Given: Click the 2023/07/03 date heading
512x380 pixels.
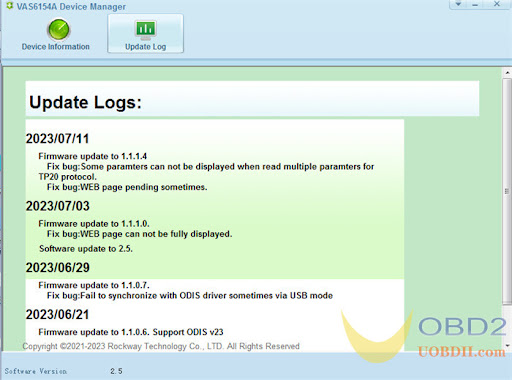Looking at the screenshot, I should click(x=58, y=206).
